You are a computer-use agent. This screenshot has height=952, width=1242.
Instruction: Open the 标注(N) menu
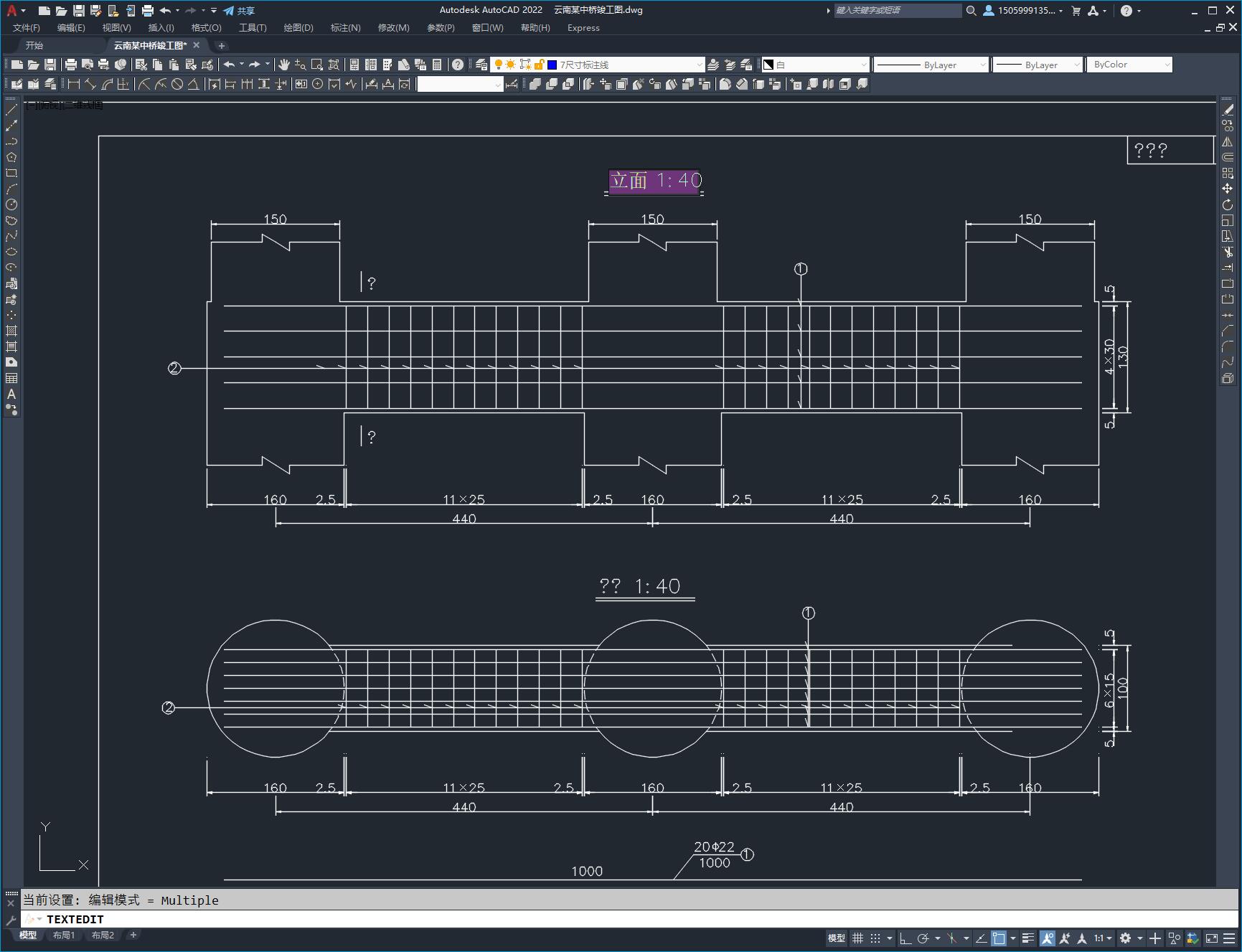pyautogui.click(x=345, y=28)
